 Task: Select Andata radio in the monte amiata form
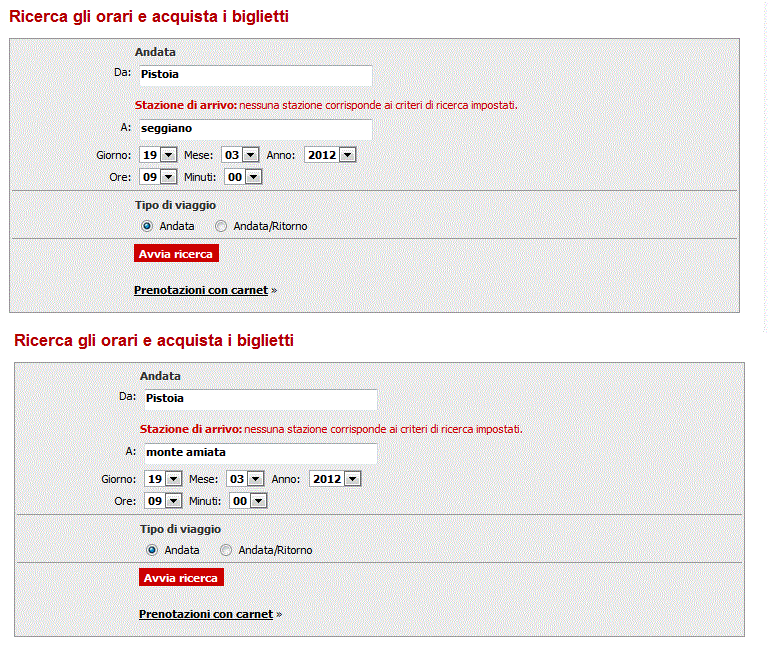coord(152,550)
